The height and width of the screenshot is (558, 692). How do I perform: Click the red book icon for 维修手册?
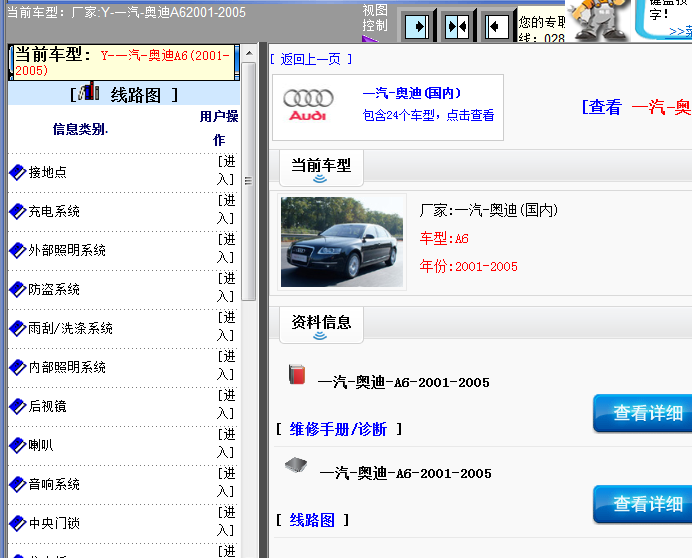pos(297,374)
